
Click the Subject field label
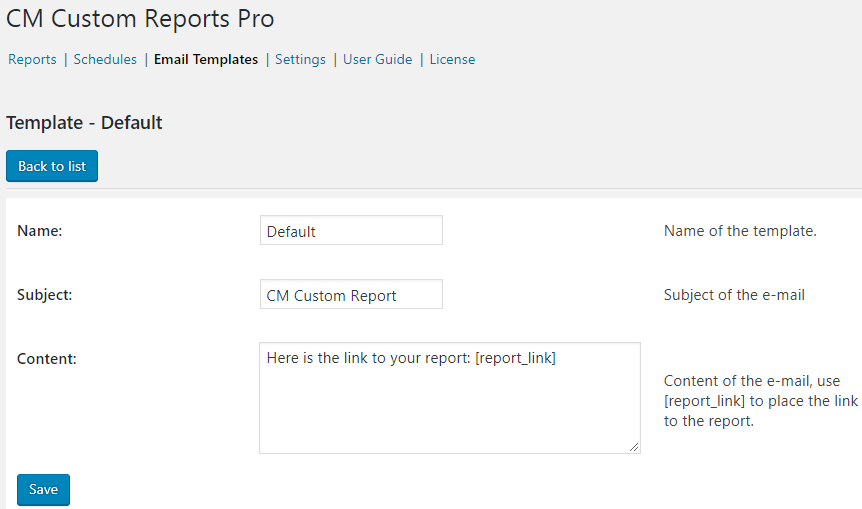pyautogui.click(x=45, y=295)
